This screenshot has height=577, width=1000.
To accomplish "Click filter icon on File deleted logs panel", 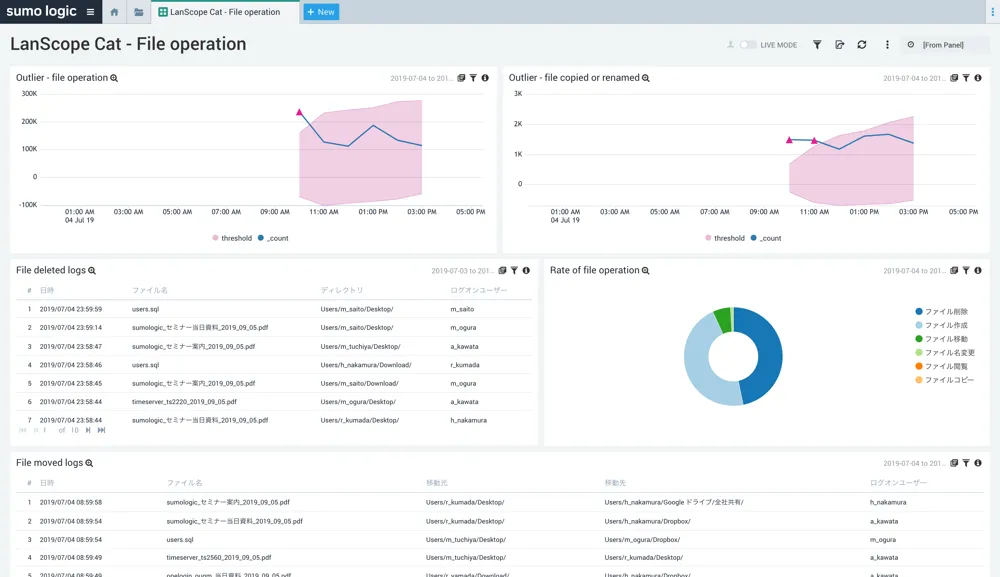I will 514,270.
